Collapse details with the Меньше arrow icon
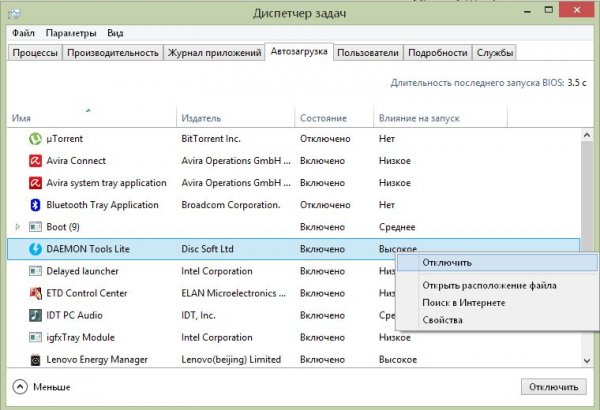This screenshot has width=600, height=410. pos(20,387)
